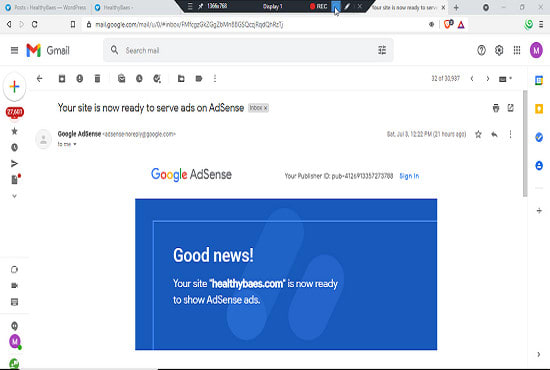Open Sent mail in the sidebar
Viewport: 550px width, 370px height.
14,163
